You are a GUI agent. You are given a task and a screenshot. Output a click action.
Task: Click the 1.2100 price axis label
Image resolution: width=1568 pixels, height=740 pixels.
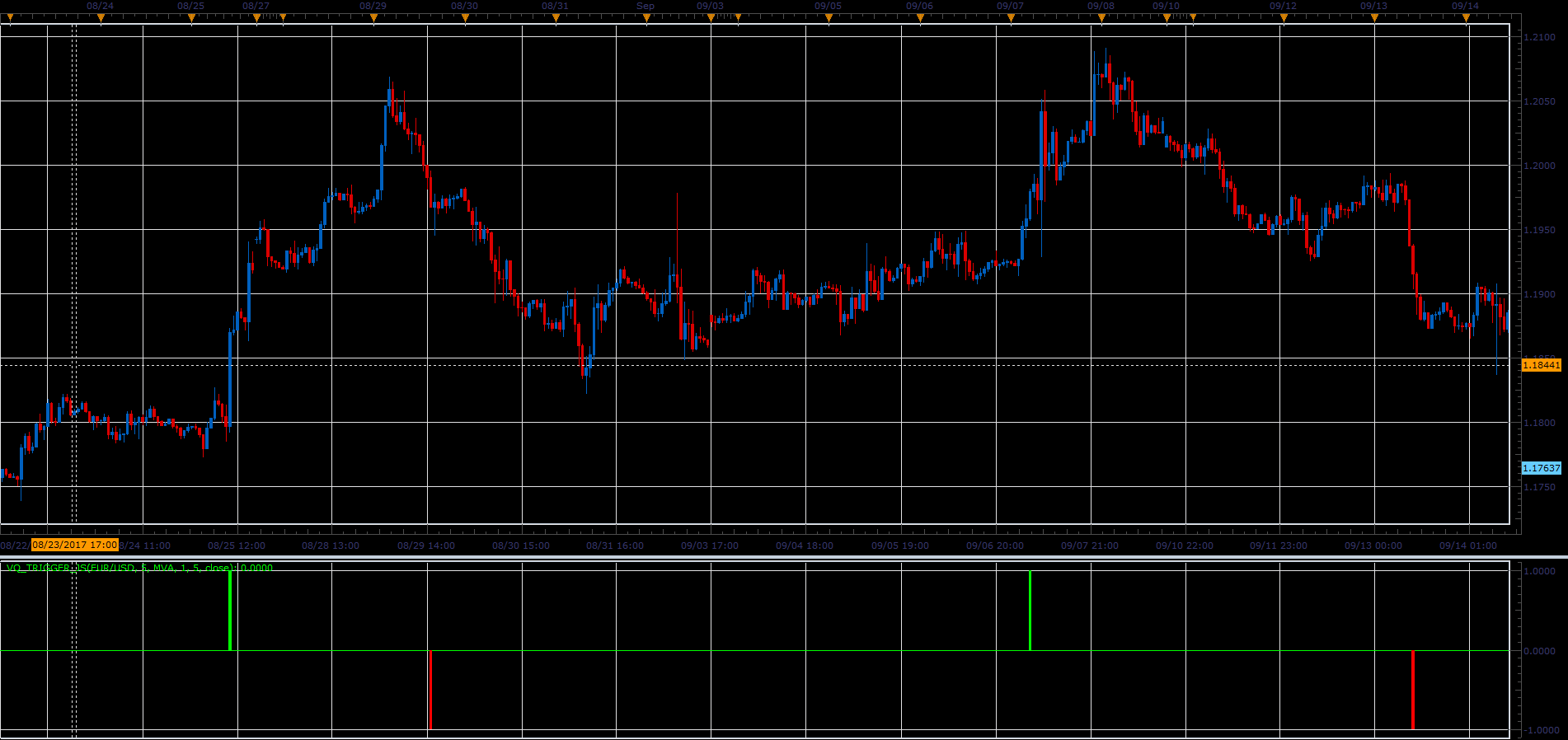(x=1539, y=37)
